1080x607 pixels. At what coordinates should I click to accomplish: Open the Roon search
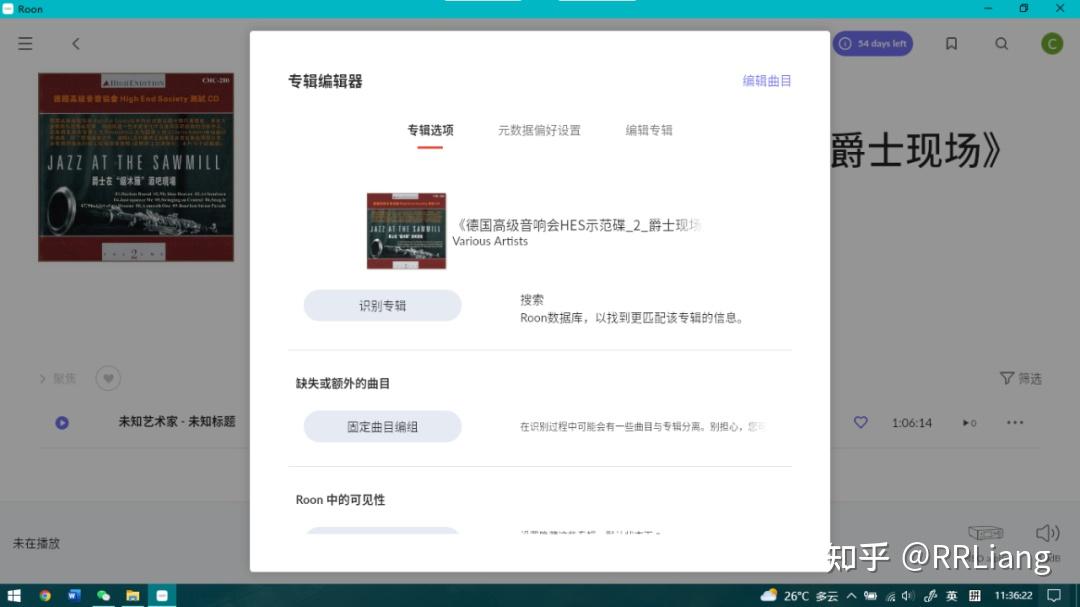click(1002, 43)
